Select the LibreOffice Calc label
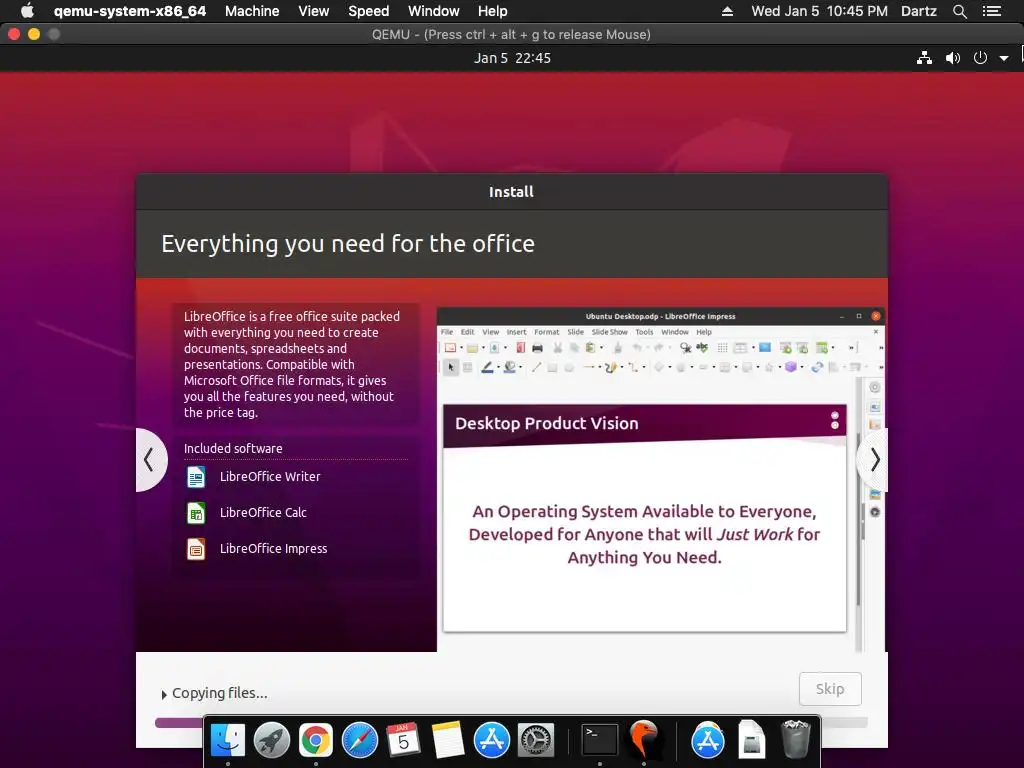 (x=263, y=513)
